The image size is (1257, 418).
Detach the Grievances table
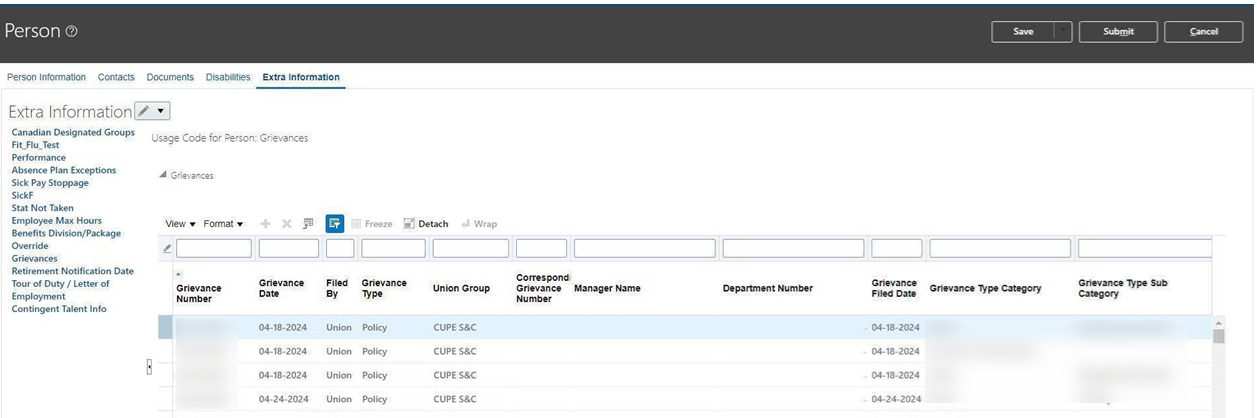[426, 224]
